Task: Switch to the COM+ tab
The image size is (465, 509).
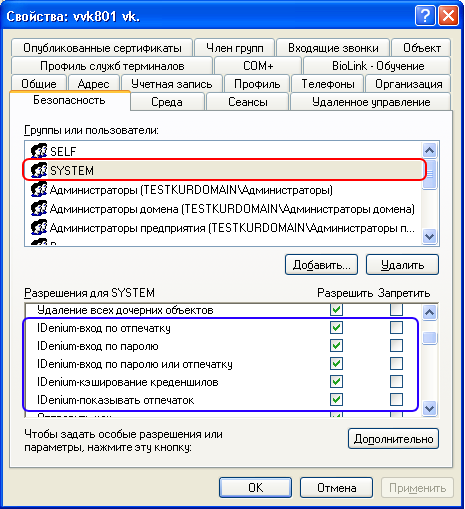Action: click(x=258, y=66)
